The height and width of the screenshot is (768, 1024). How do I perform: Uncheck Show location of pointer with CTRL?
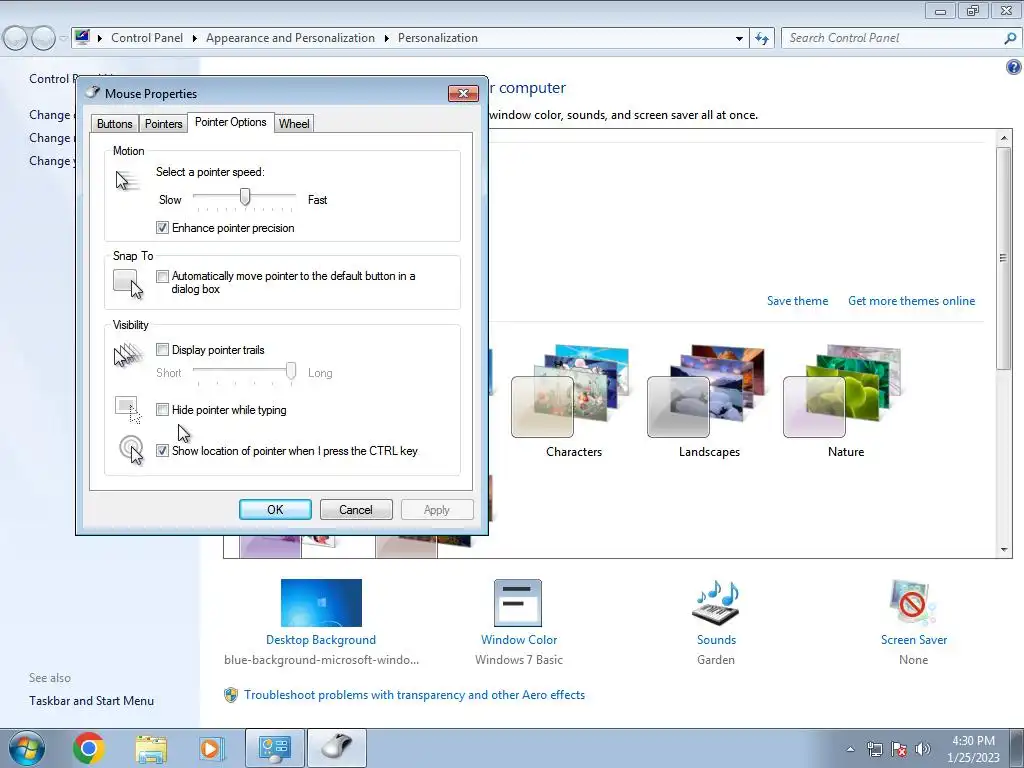coord(163,451)
